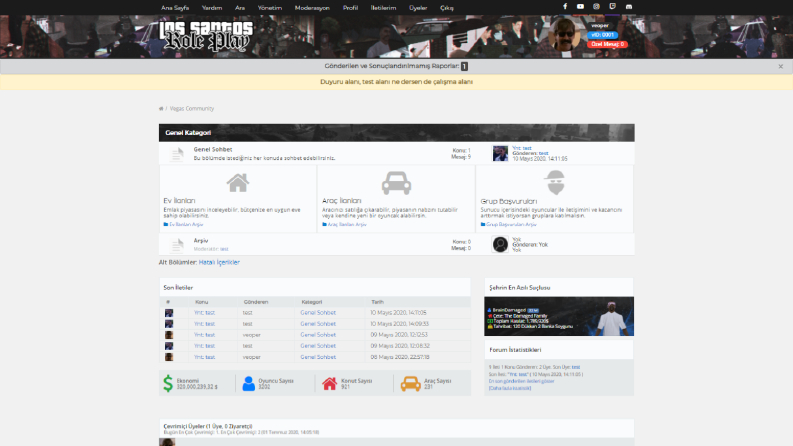Viewport: 793px width, 446px height.
Task: Open the Yönetim menu item
Action: pos(270,8)
